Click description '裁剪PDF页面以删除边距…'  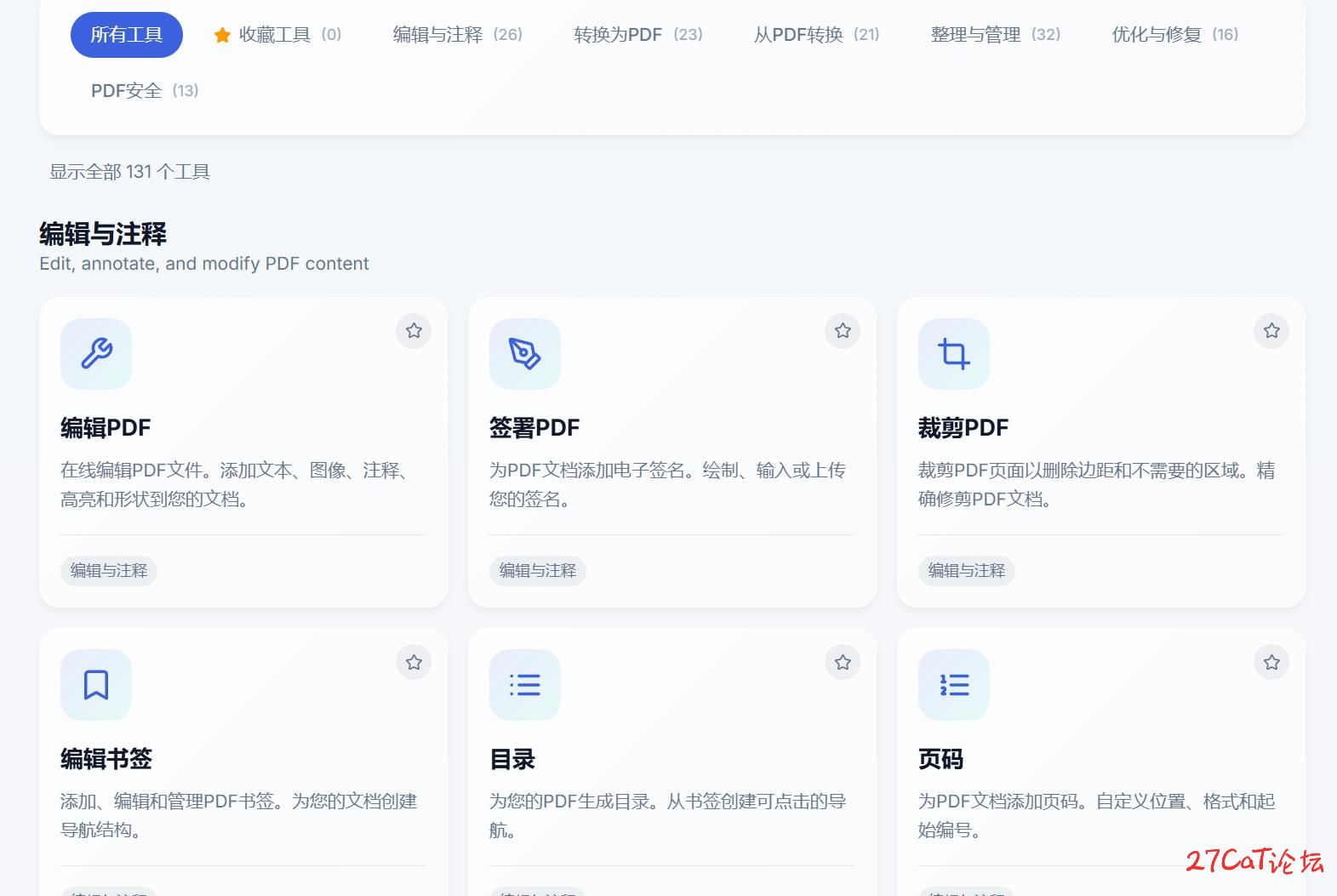click(x=1097, y=484)
